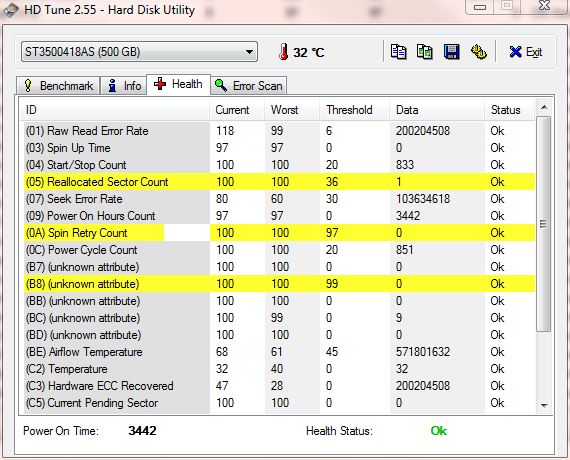Select the (B8) unknown attribute row

click(x=279, y=284)
